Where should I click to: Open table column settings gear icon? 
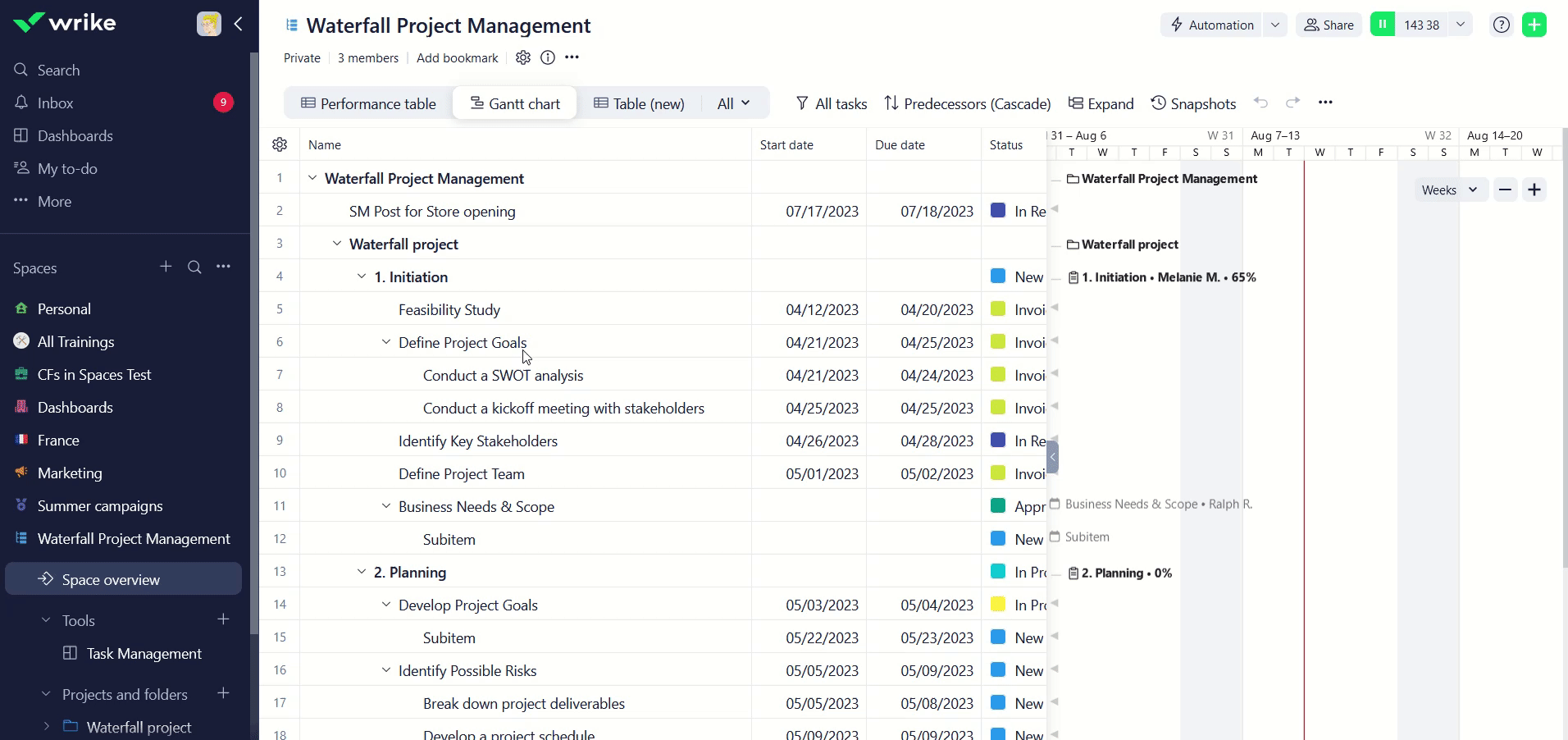tap(280, 144)
